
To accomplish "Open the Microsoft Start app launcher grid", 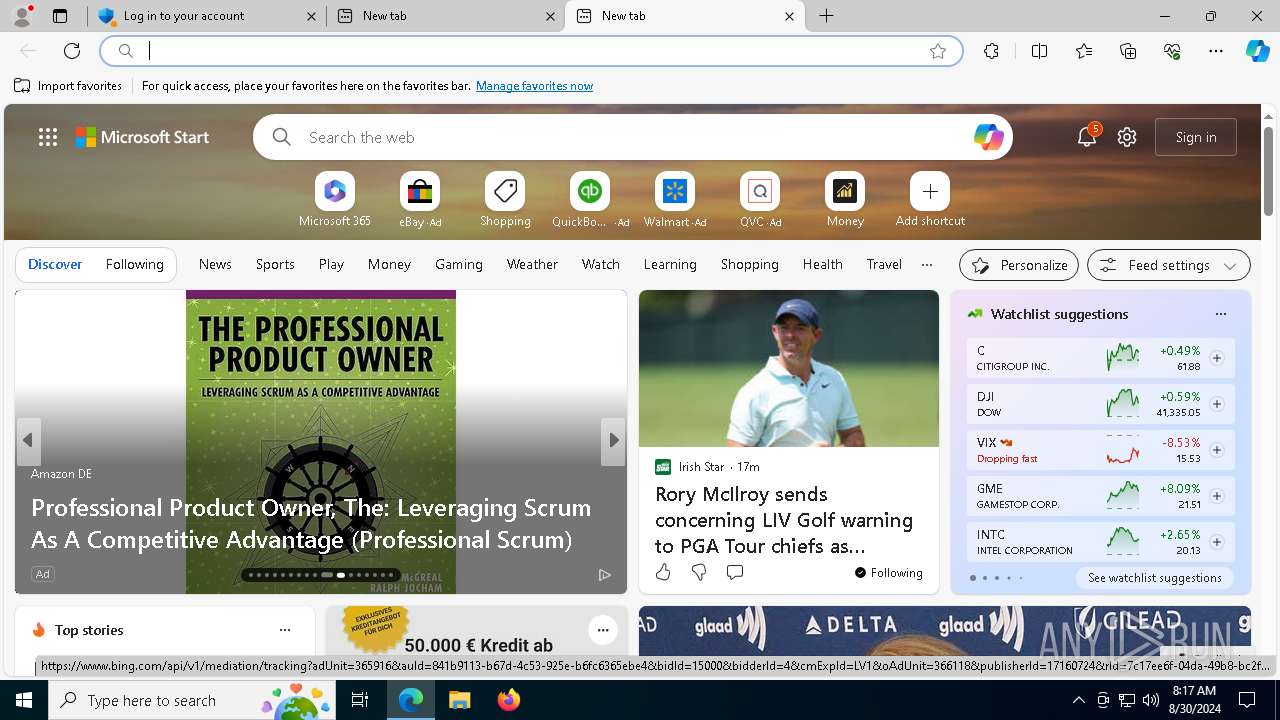I will [x=48, y=137].
